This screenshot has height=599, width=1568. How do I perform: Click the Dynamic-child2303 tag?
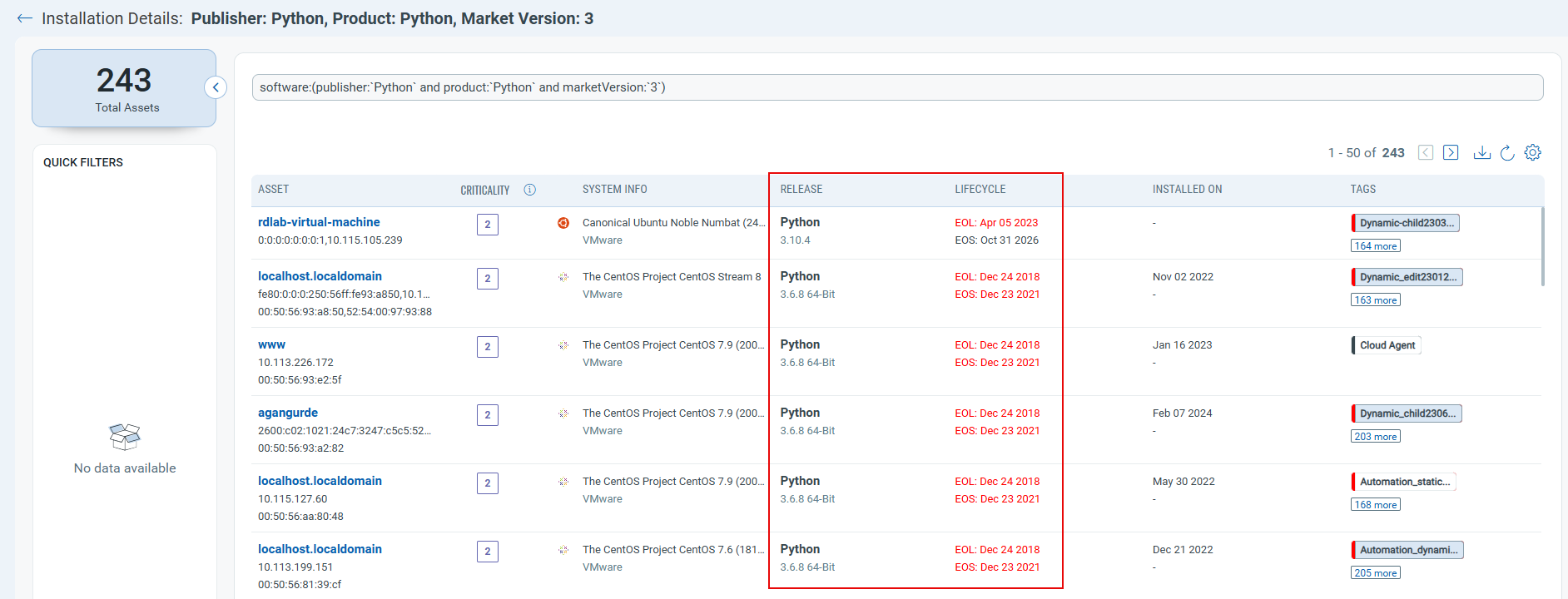(1406, 223)
